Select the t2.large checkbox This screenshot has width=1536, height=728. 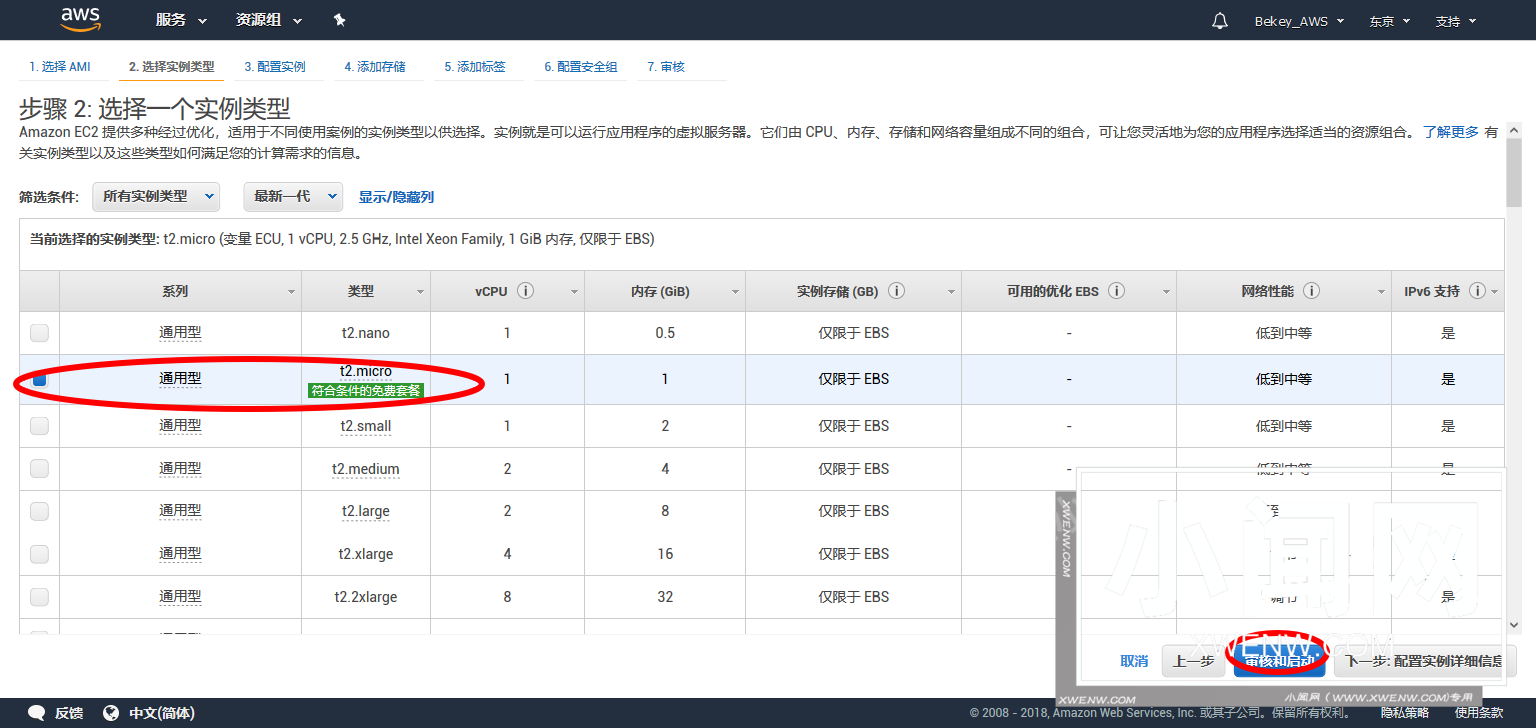[39, 511]
